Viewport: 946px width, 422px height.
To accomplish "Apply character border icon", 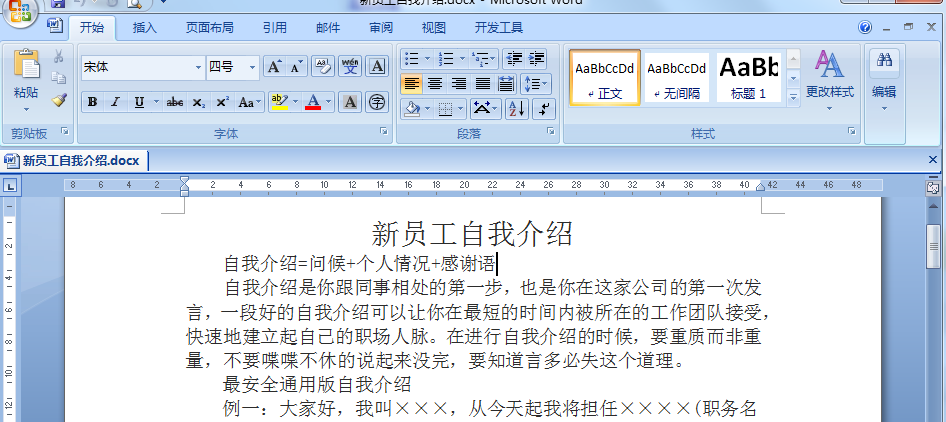I will (377, 66).
